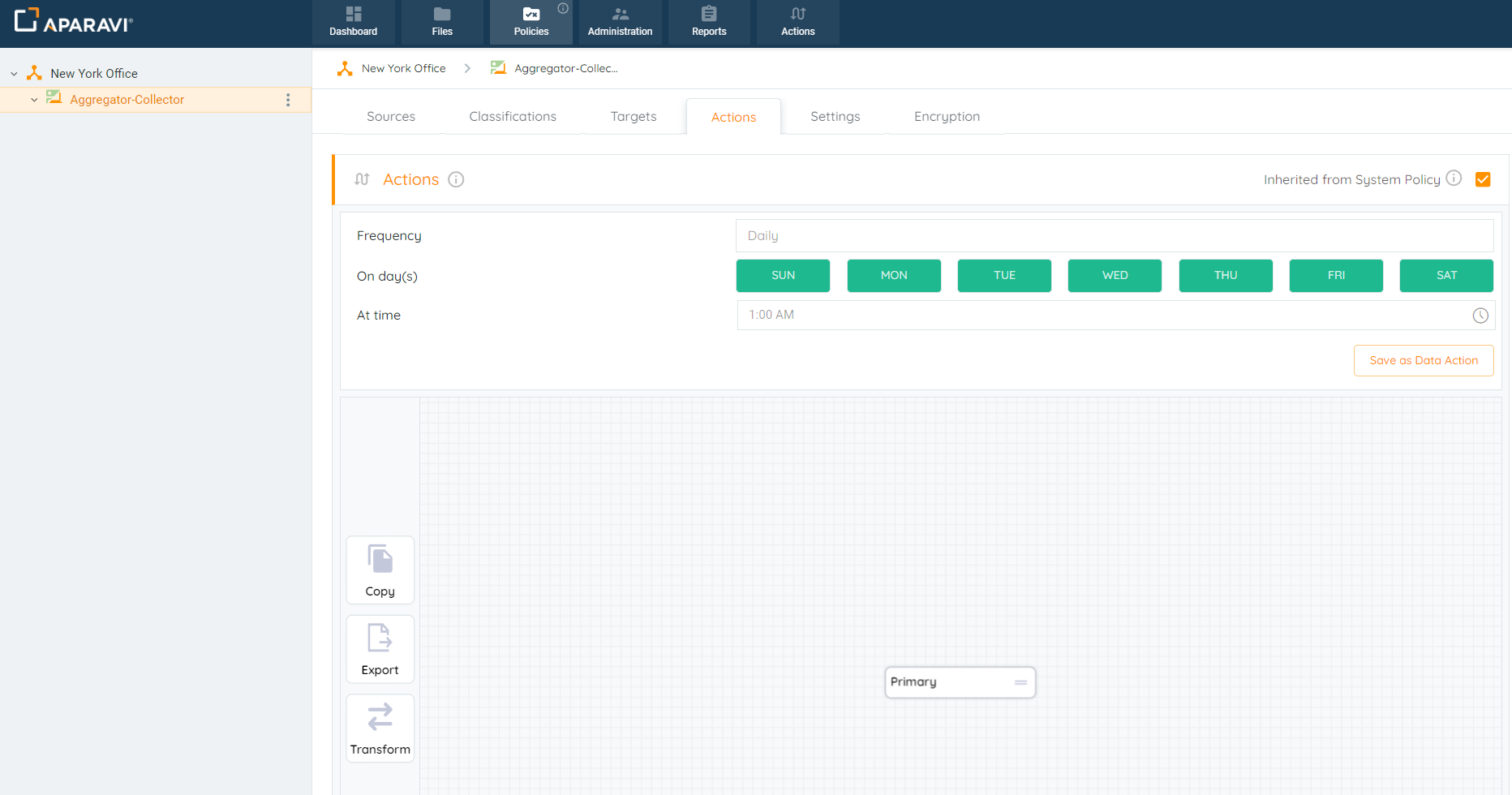This screenshot has width=1512, height=795.
Task: Open the Frequency dropdown showing Daily
Action: [x=1114, y=236]
